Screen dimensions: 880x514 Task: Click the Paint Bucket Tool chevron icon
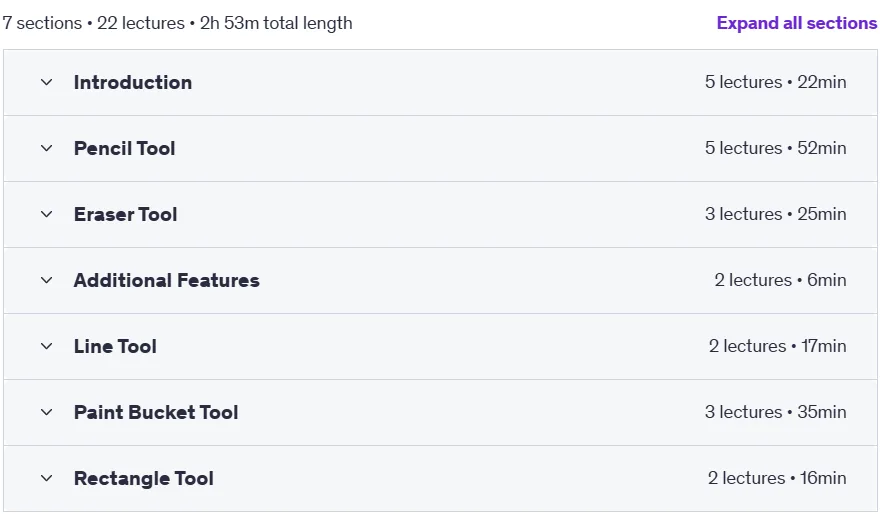pyautogui.click(x=47, y=412)
